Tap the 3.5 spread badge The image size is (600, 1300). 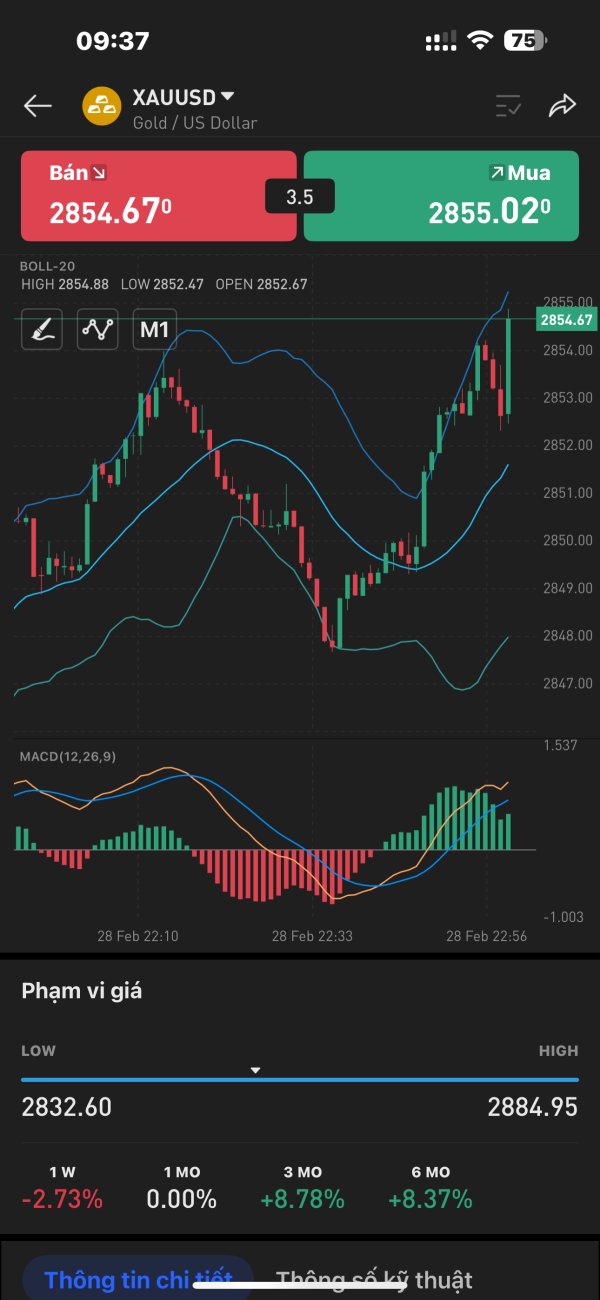click(299, 197)
